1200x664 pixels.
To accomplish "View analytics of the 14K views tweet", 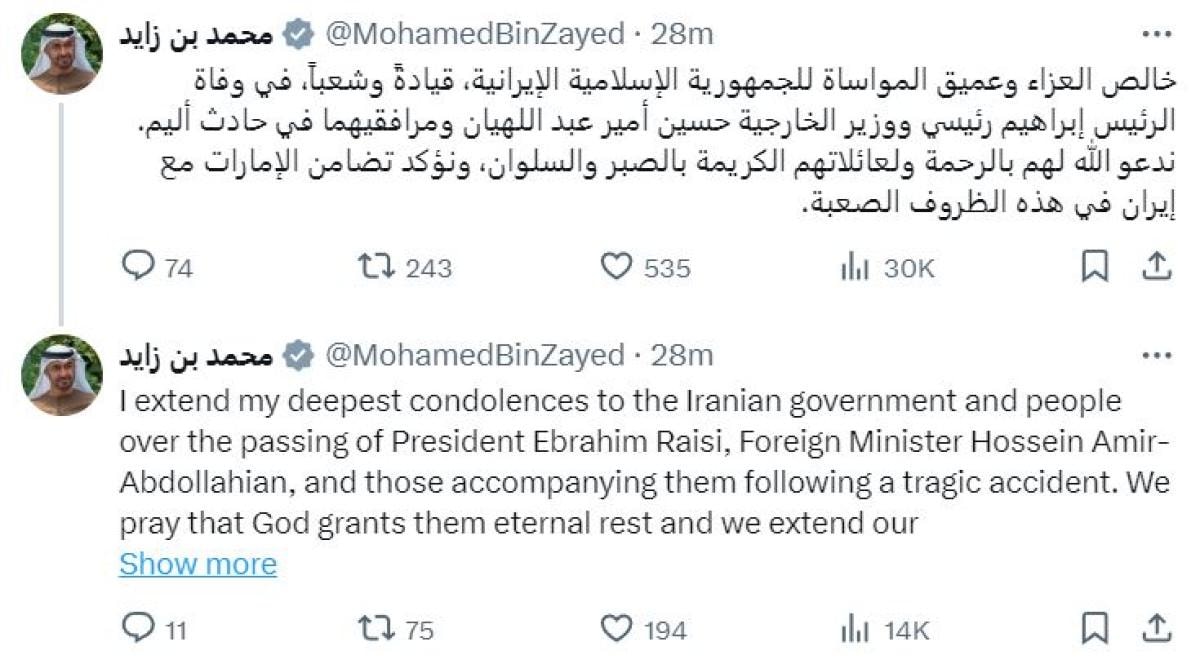I will coord(854,629).
